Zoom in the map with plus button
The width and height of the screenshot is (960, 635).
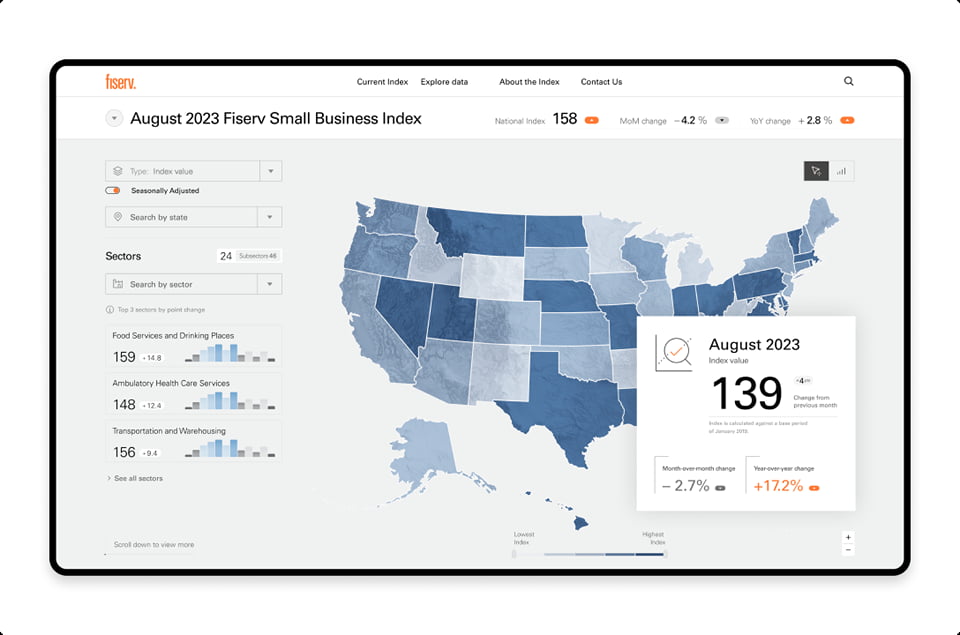point(848,537)
